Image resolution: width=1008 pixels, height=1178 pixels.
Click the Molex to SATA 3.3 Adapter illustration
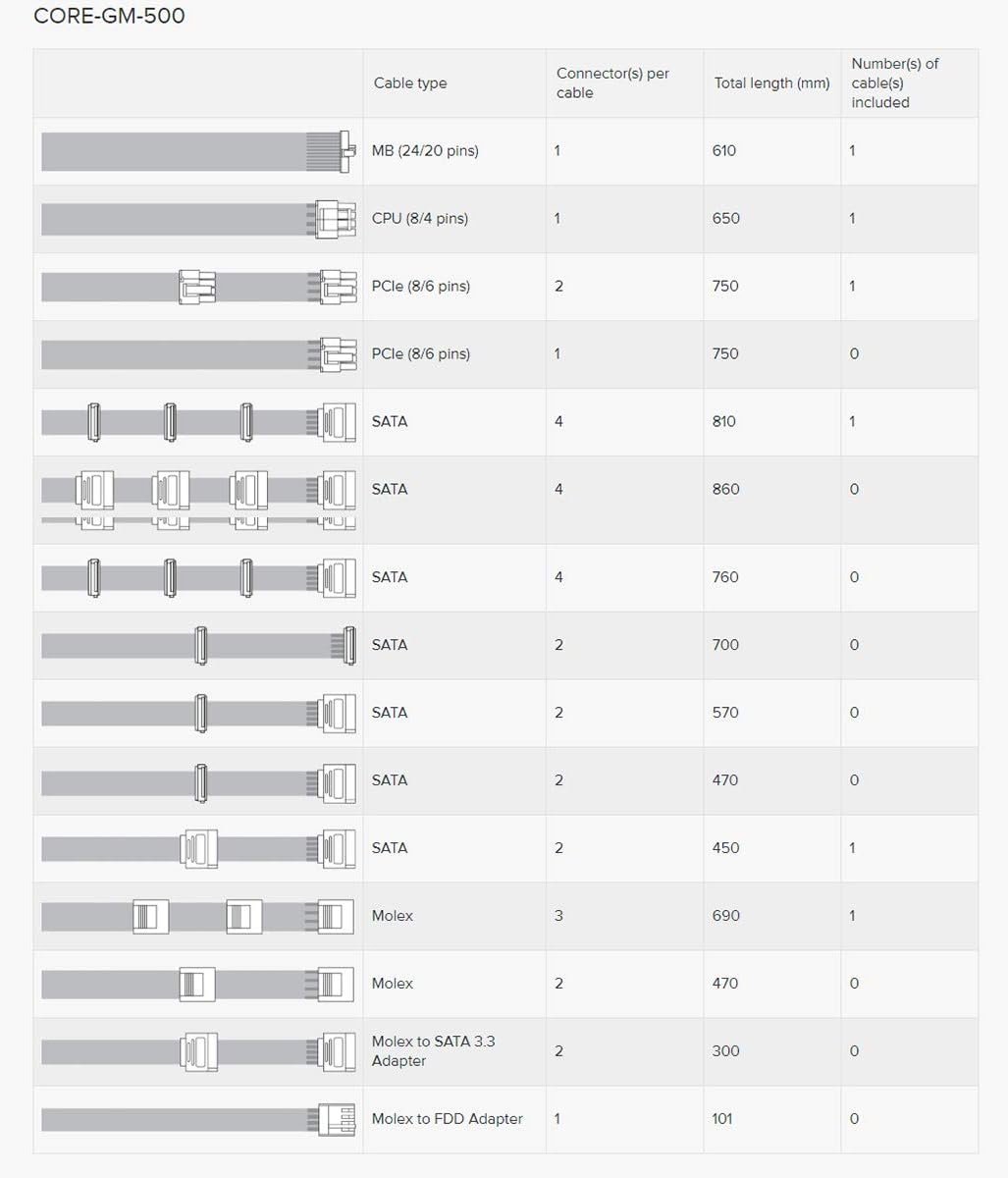[197, 1051]
